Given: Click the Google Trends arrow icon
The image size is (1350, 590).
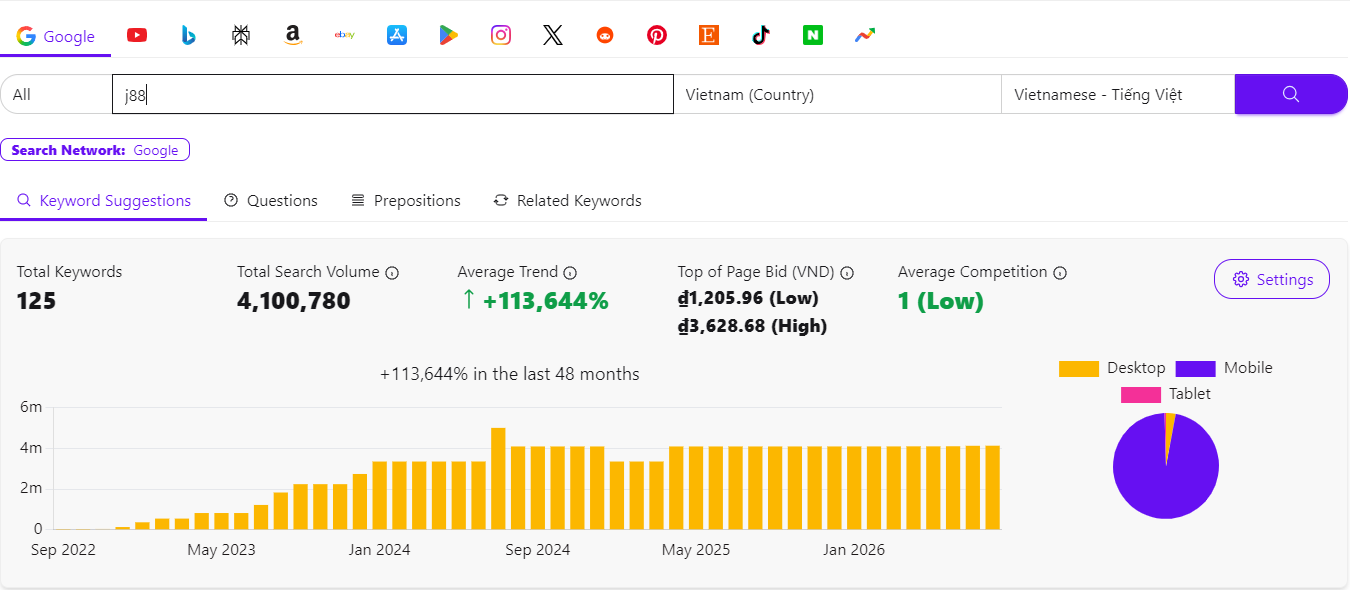Looking at the screenshot, I should tap(865, 36).
